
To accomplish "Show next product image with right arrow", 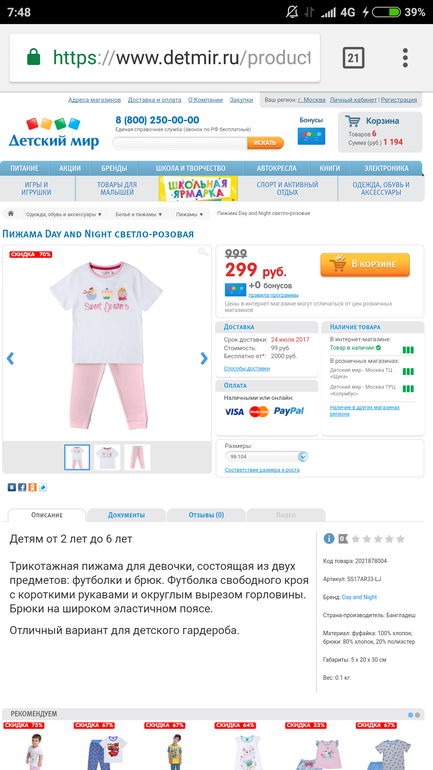I will coord(204,358).
